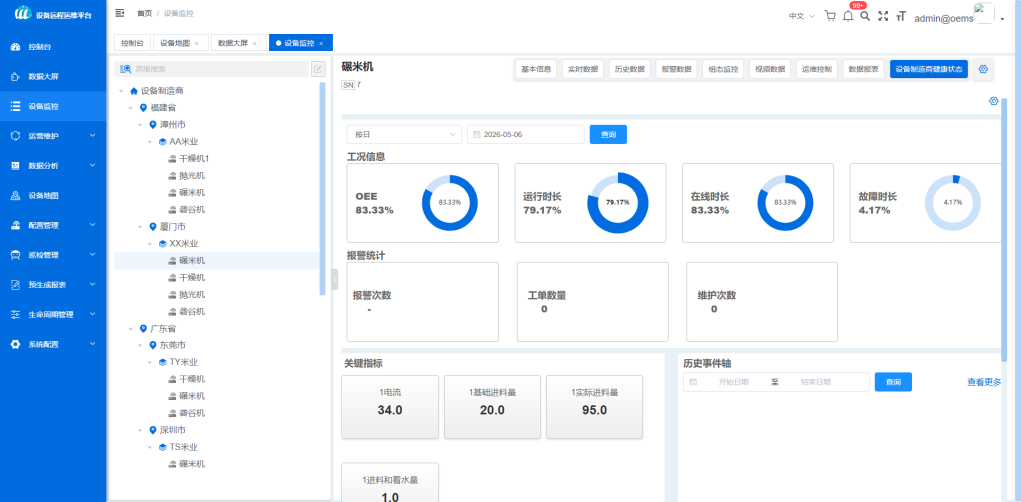Viewport: 1021px width, 502px height.
Task: Open the font size icon
Action: tap(902, 16)
